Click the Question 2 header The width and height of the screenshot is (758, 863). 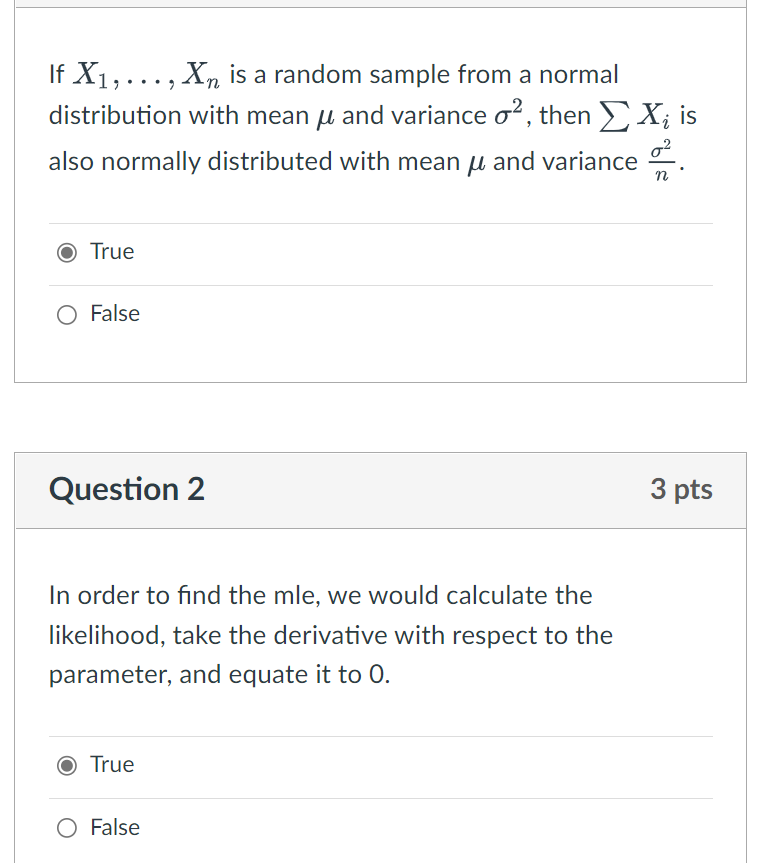coord(126,490)
